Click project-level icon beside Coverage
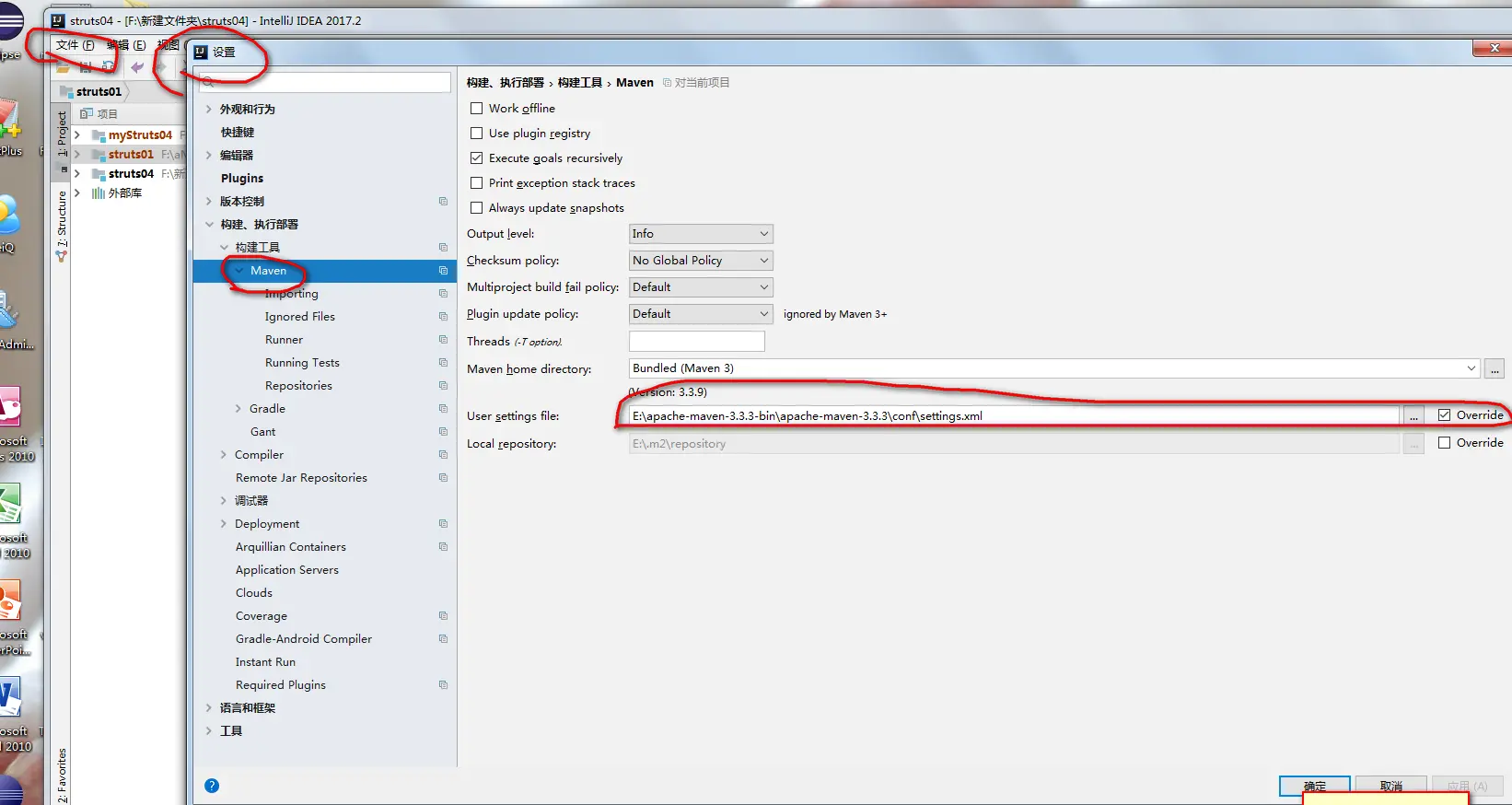 pyautogui.click(x=443, y=615)
